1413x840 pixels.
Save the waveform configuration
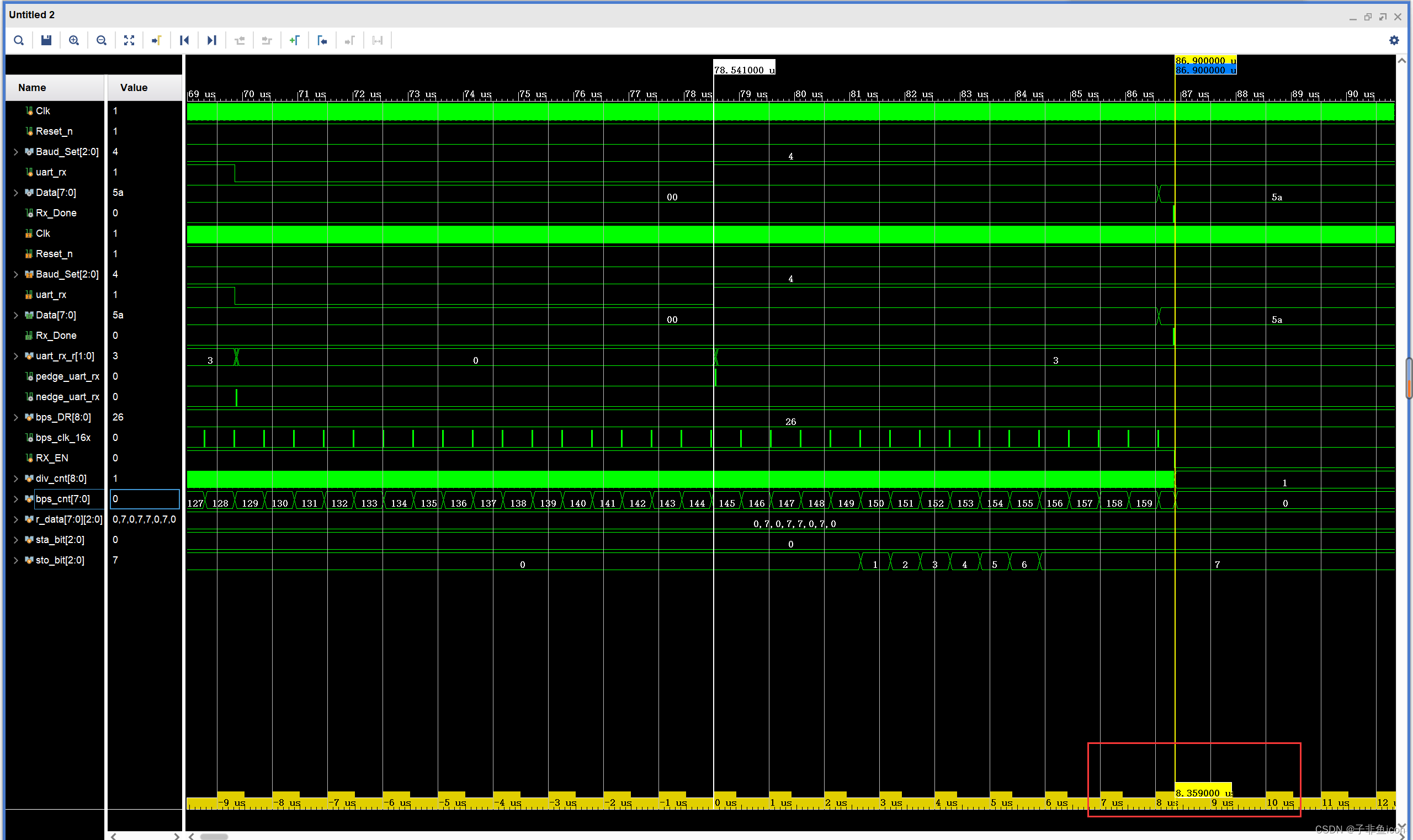coord(46,40)
